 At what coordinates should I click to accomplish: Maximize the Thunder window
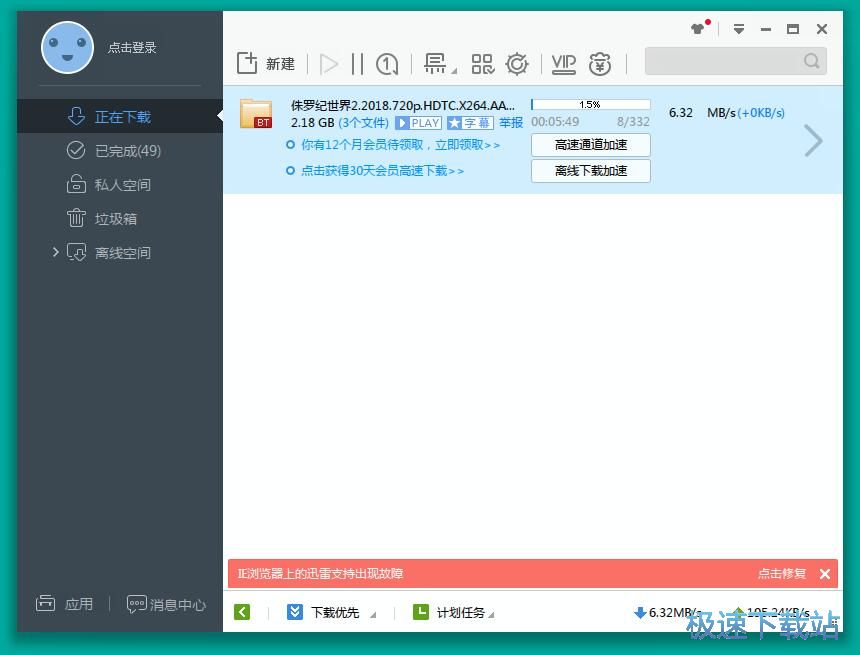click(793, 29)
